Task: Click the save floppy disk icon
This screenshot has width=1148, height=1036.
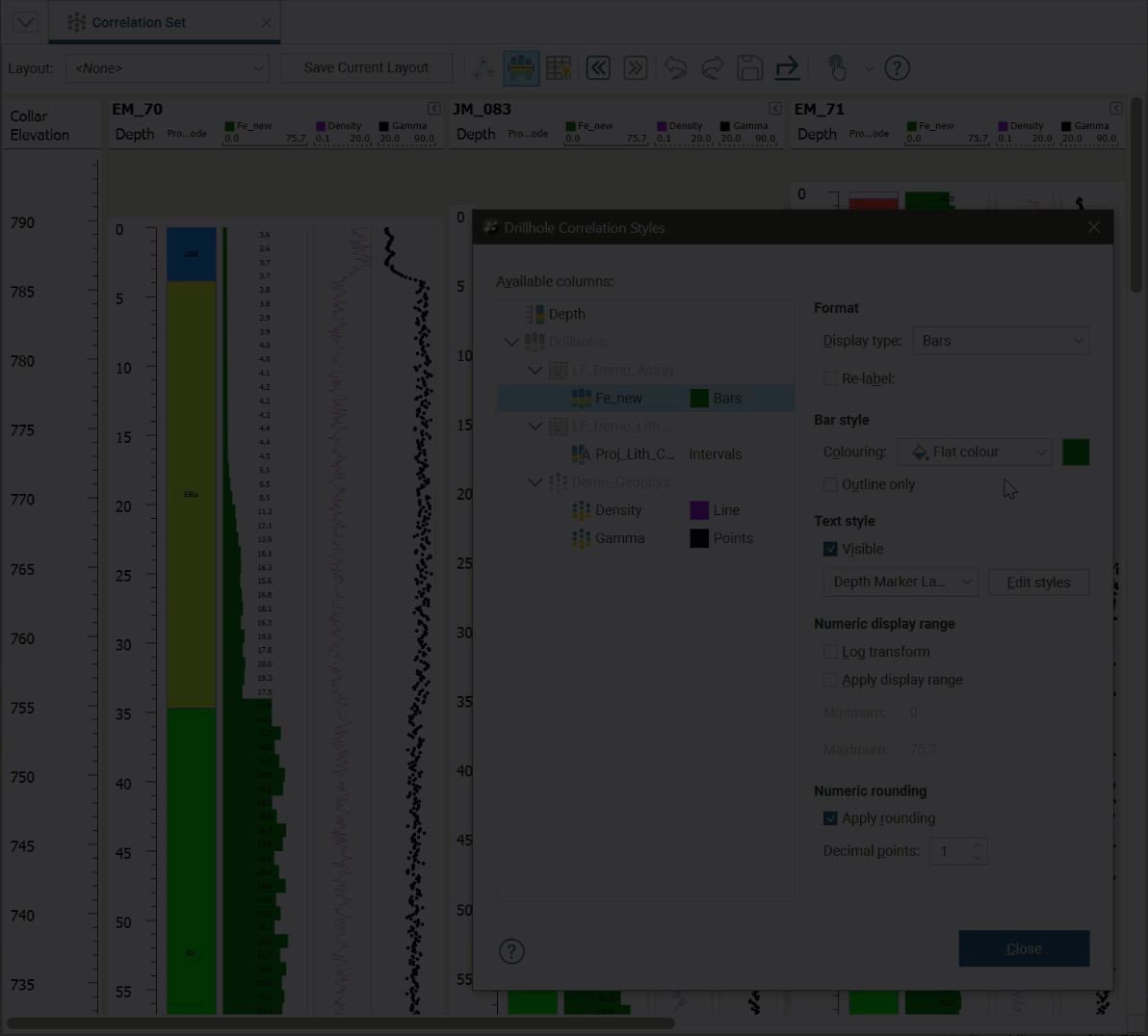Action: tap(749, 68)
